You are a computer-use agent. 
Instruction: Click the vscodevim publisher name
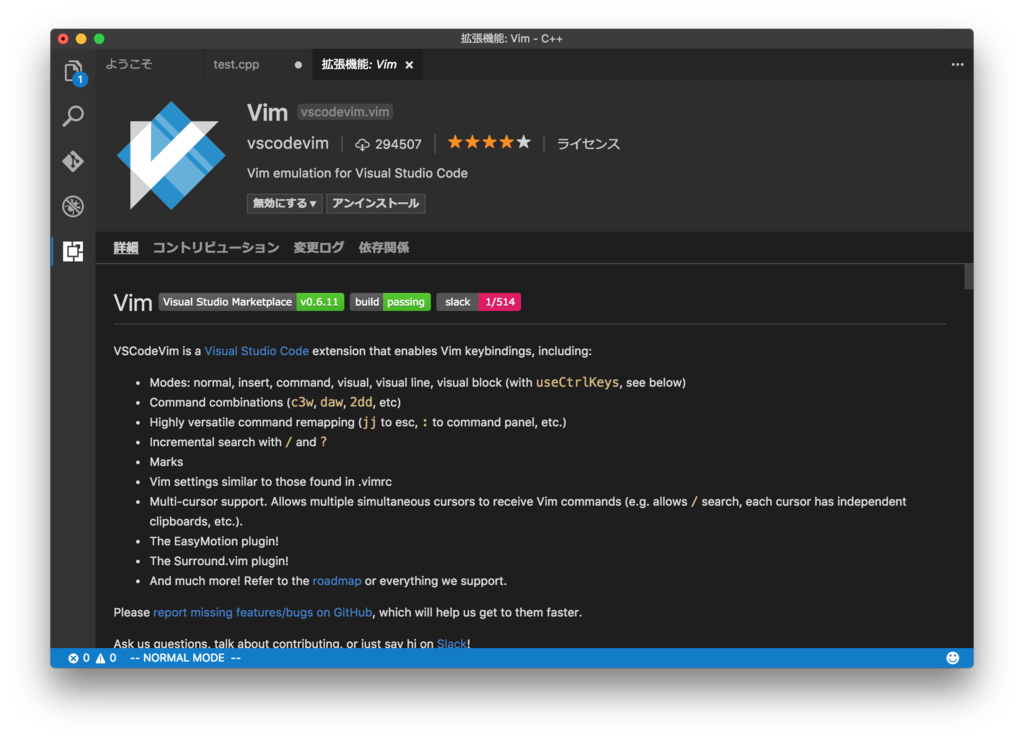(x=288, y=143)
